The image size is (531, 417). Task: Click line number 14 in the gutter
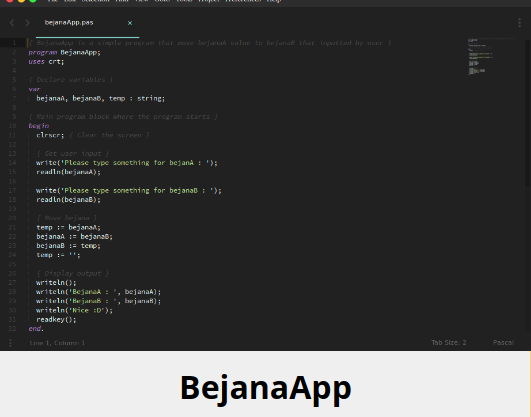(12, 163)
